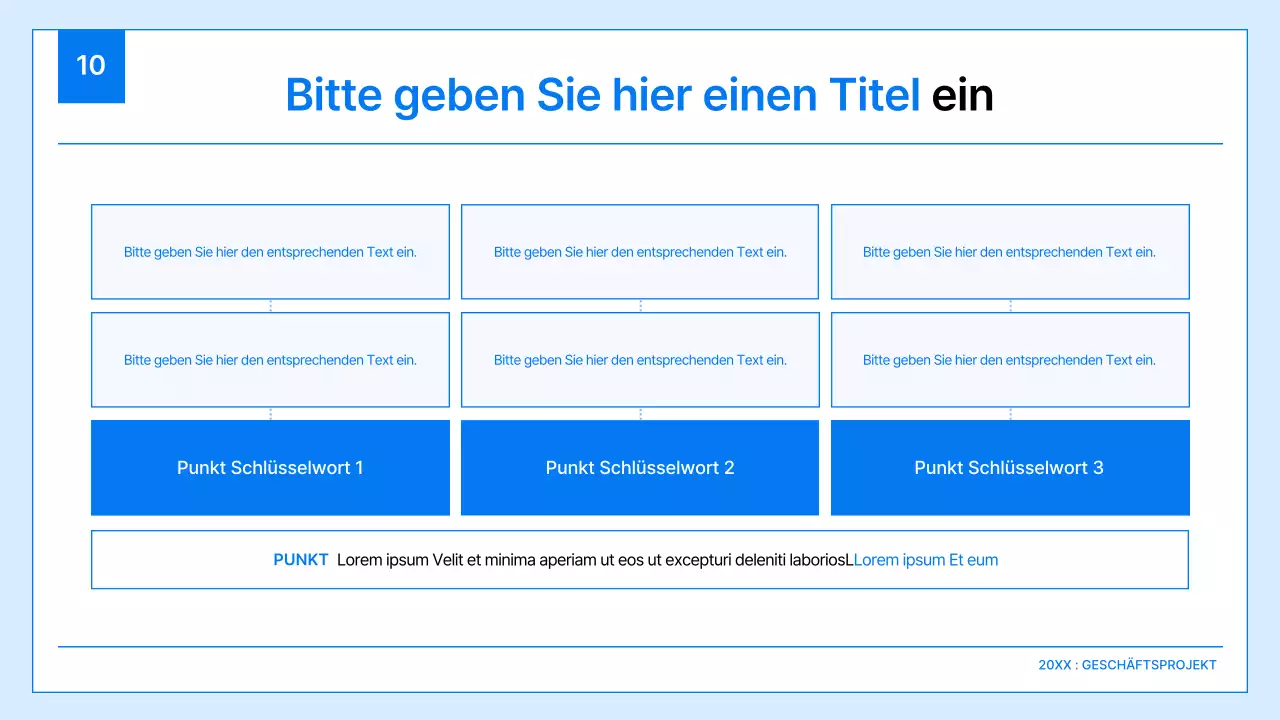
Task: Click the page number 10 badge
Action: [91, 66]
